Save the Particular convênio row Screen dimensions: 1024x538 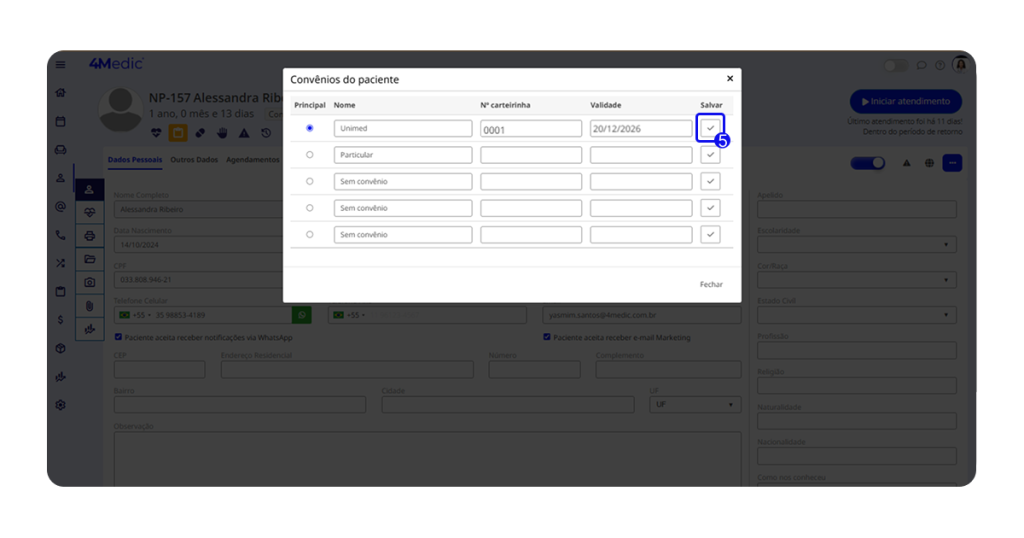(710, 155)
